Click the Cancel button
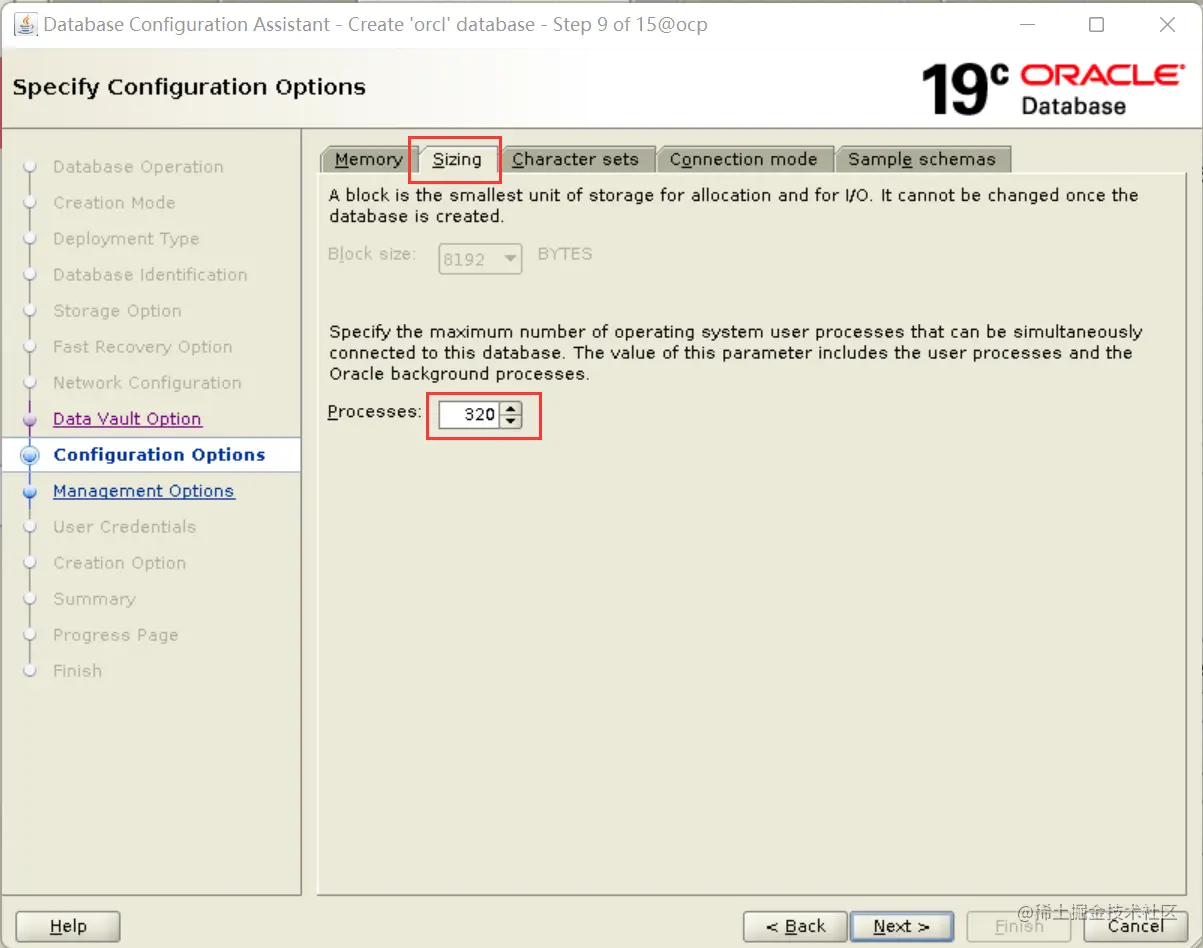 (1135, 927)
